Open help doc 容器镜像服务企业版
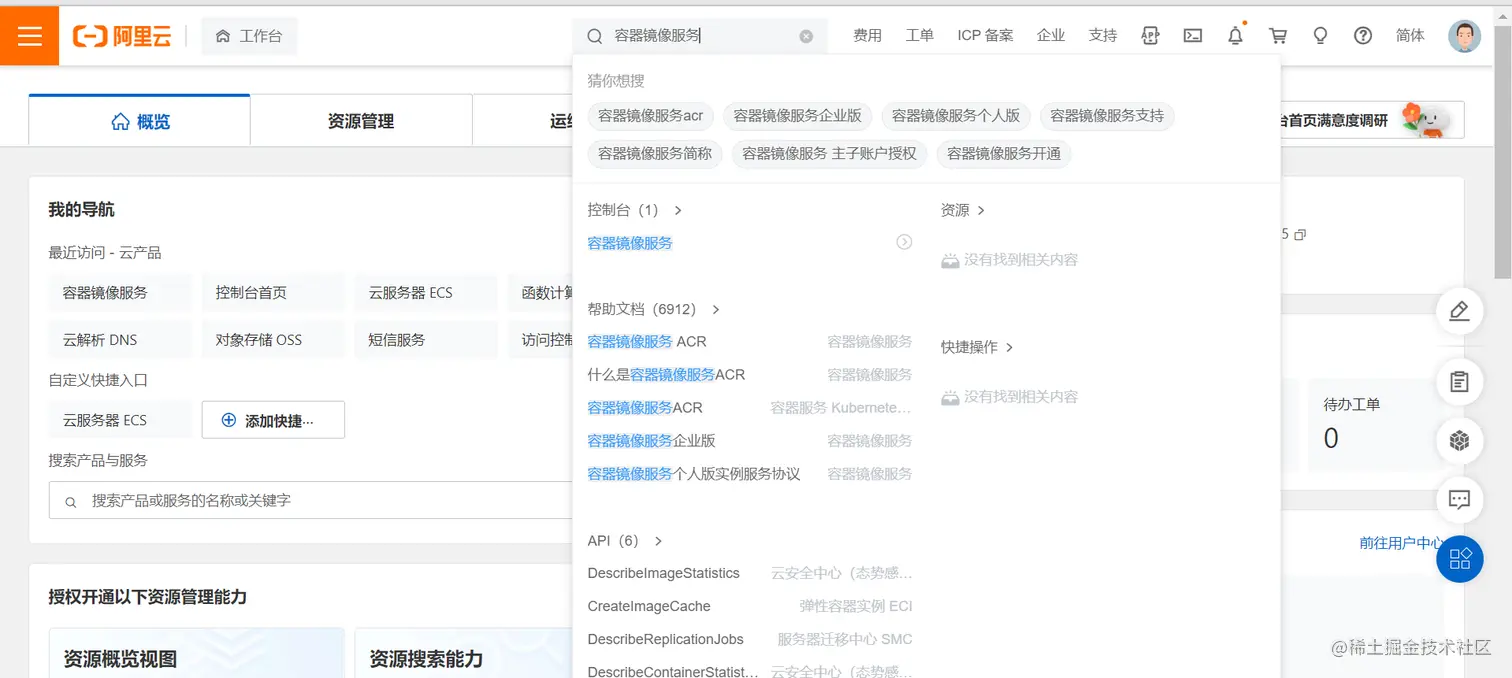The width and height of the screenshot is (1512, 678). pos(651,441)
